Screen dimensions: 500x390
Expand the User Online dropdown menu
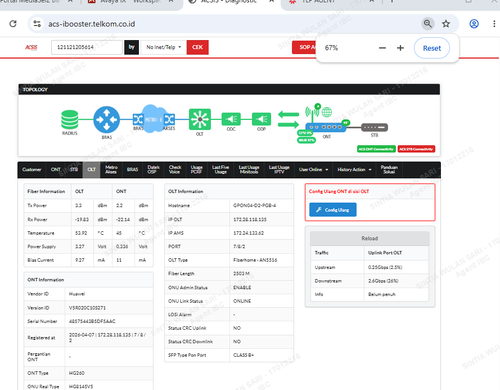[x=313, y=170]
